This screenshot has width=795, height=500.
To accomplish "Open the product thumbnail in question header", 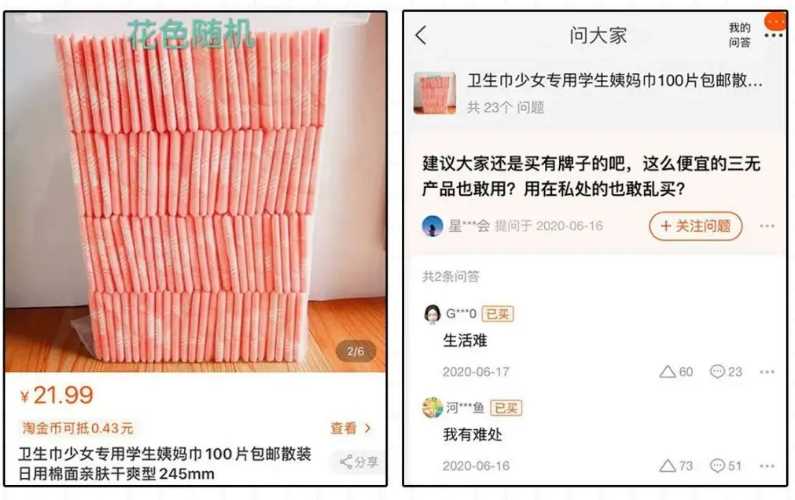I will [435, 93].
